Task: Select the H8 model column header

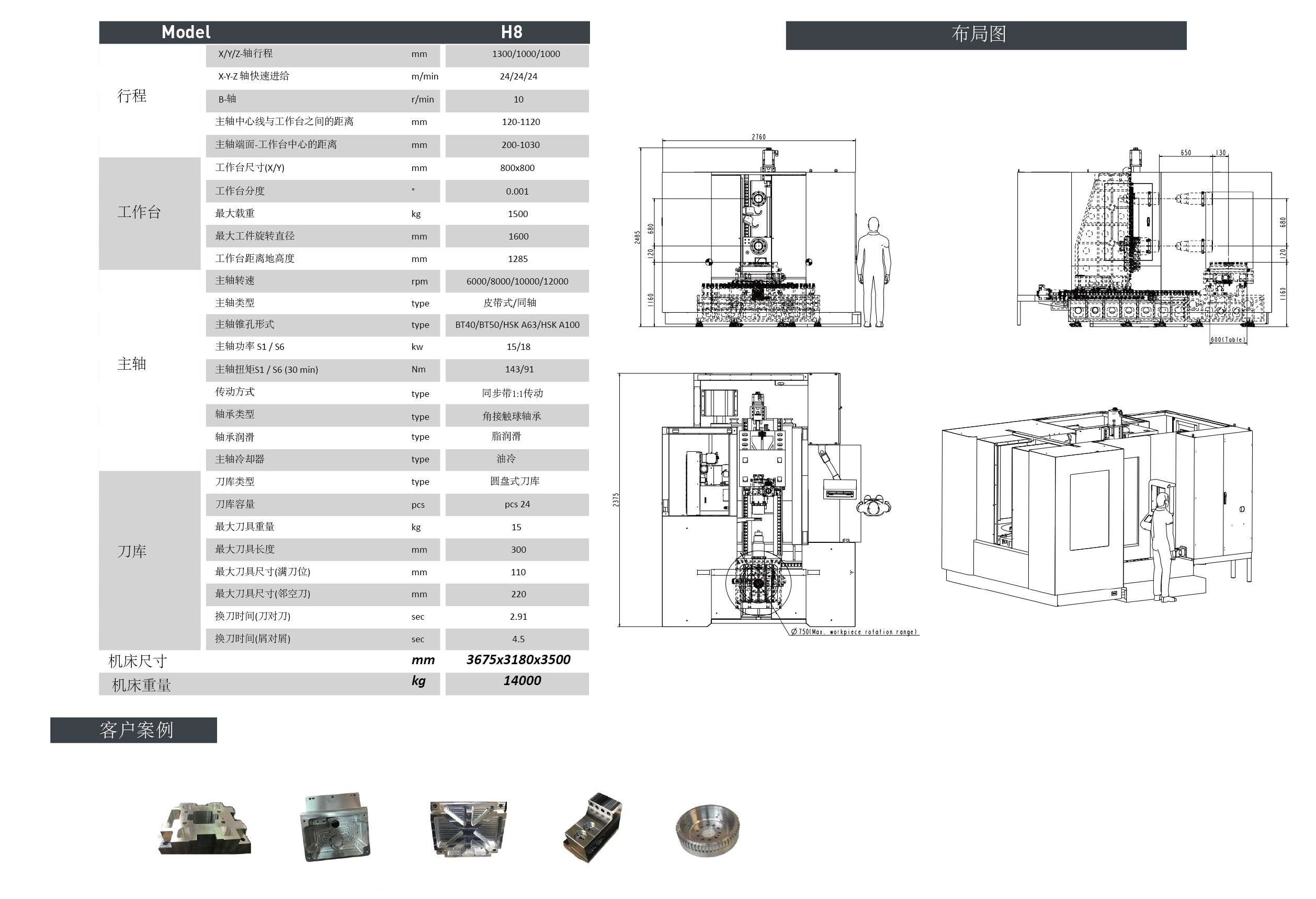Action: [512, 32]
